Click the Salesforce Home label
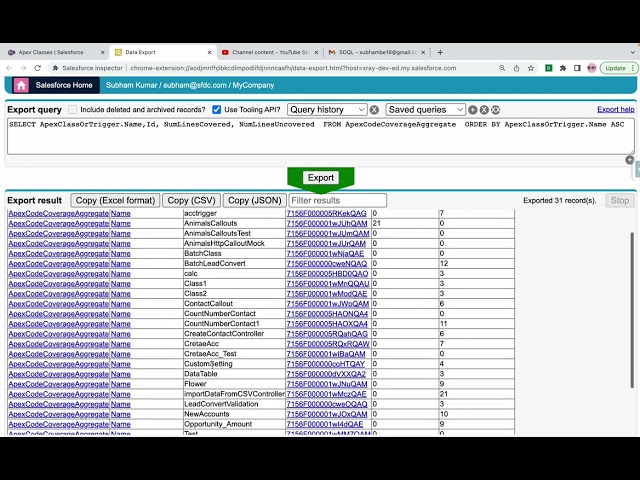 (x=64, y=85)
